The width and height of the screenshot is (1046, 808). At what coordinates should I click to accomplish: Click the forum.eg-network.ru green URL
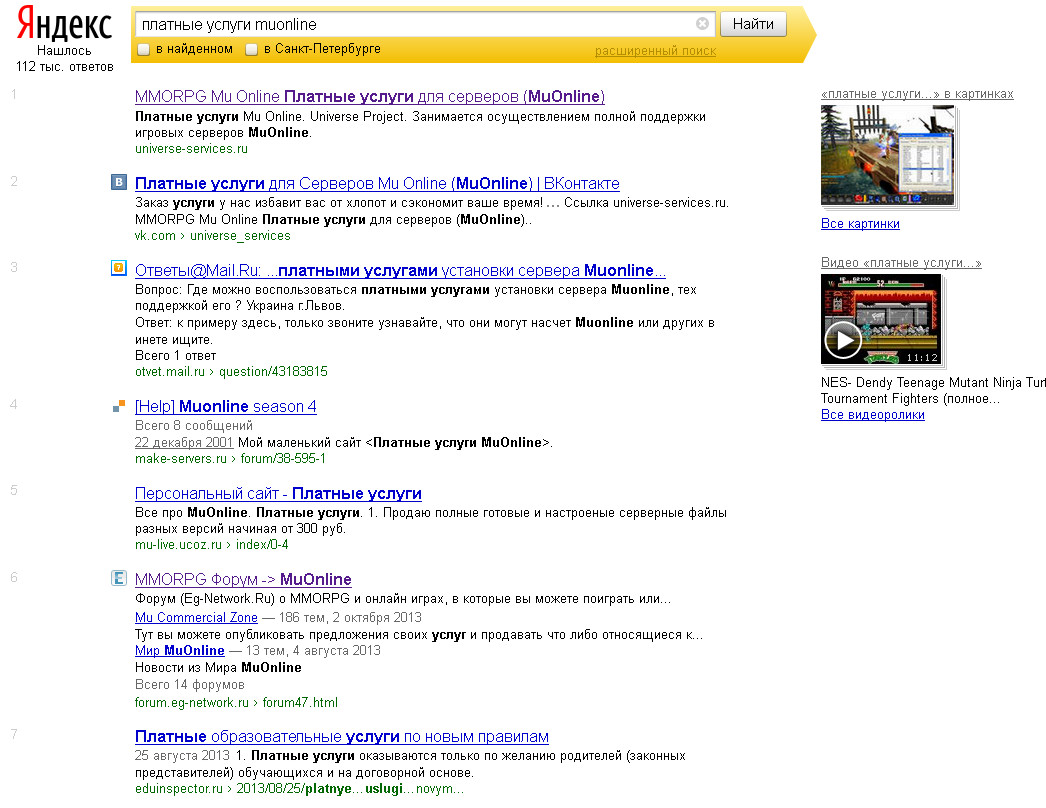(191, 703)
